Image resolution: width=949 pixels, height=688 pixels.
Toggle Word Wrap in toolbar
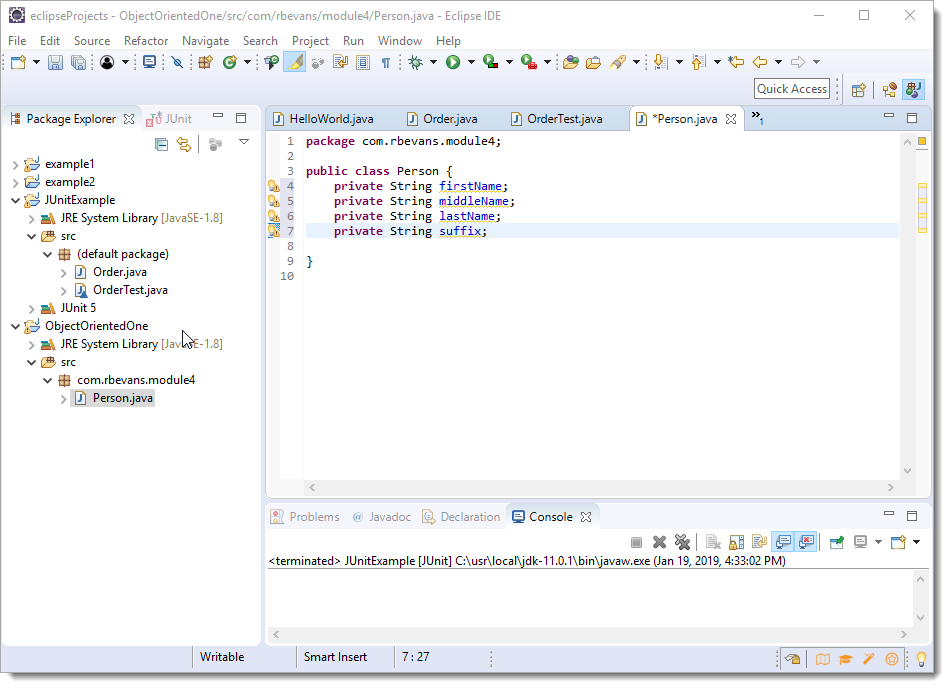point(341,62)
